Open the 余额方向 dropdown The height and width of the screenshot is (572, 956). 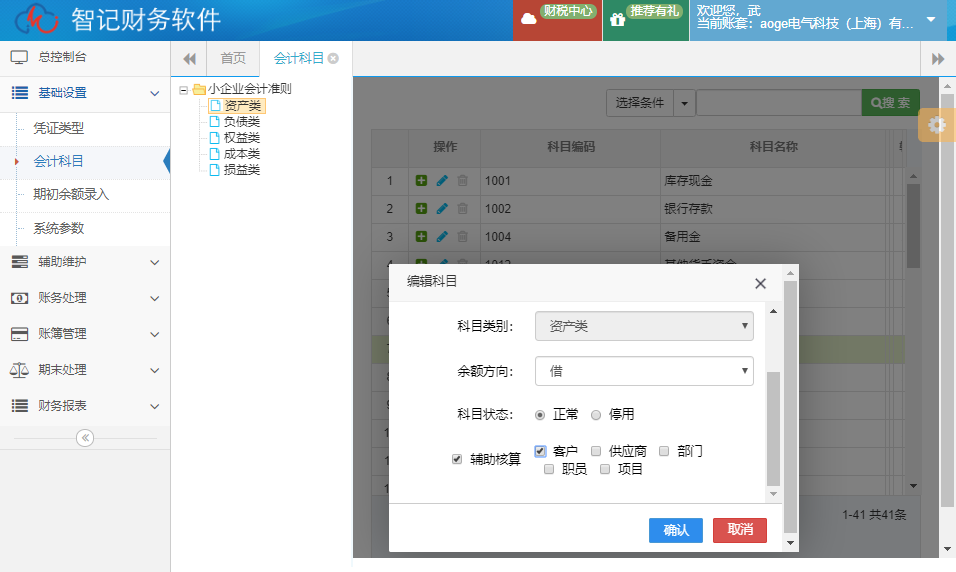click(644, 371)
